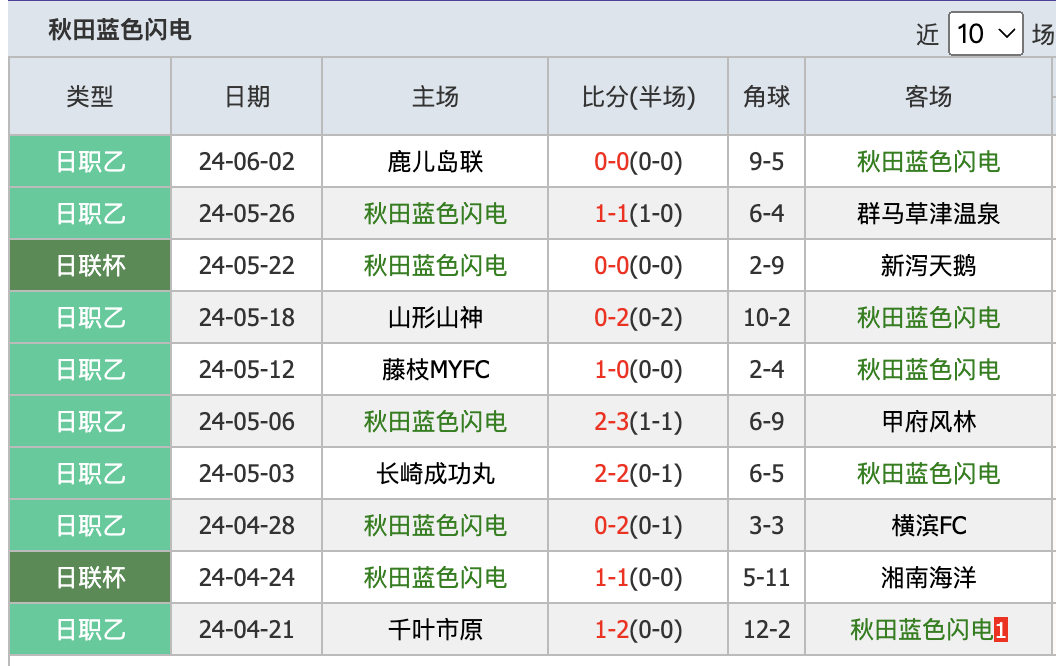Click the 1-2 score on 24-04-21
This screenshot has width=1056, height=666.
pos(612,630)
